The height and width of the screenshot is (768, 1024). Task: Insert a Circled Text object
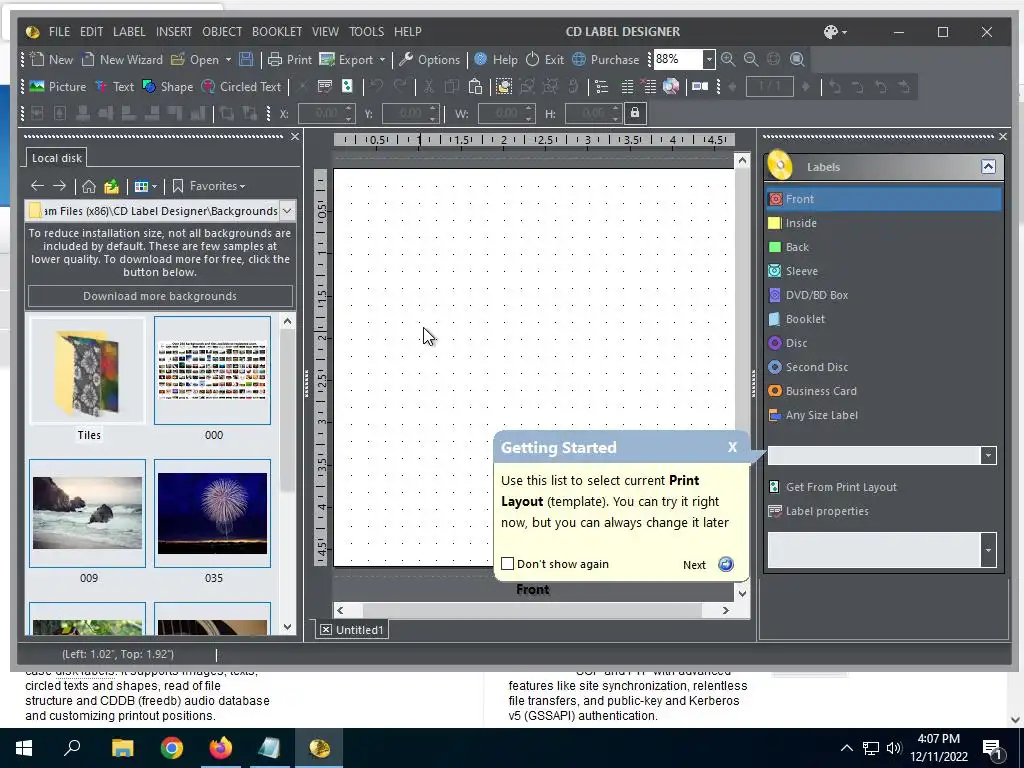(x=241, y=86)
